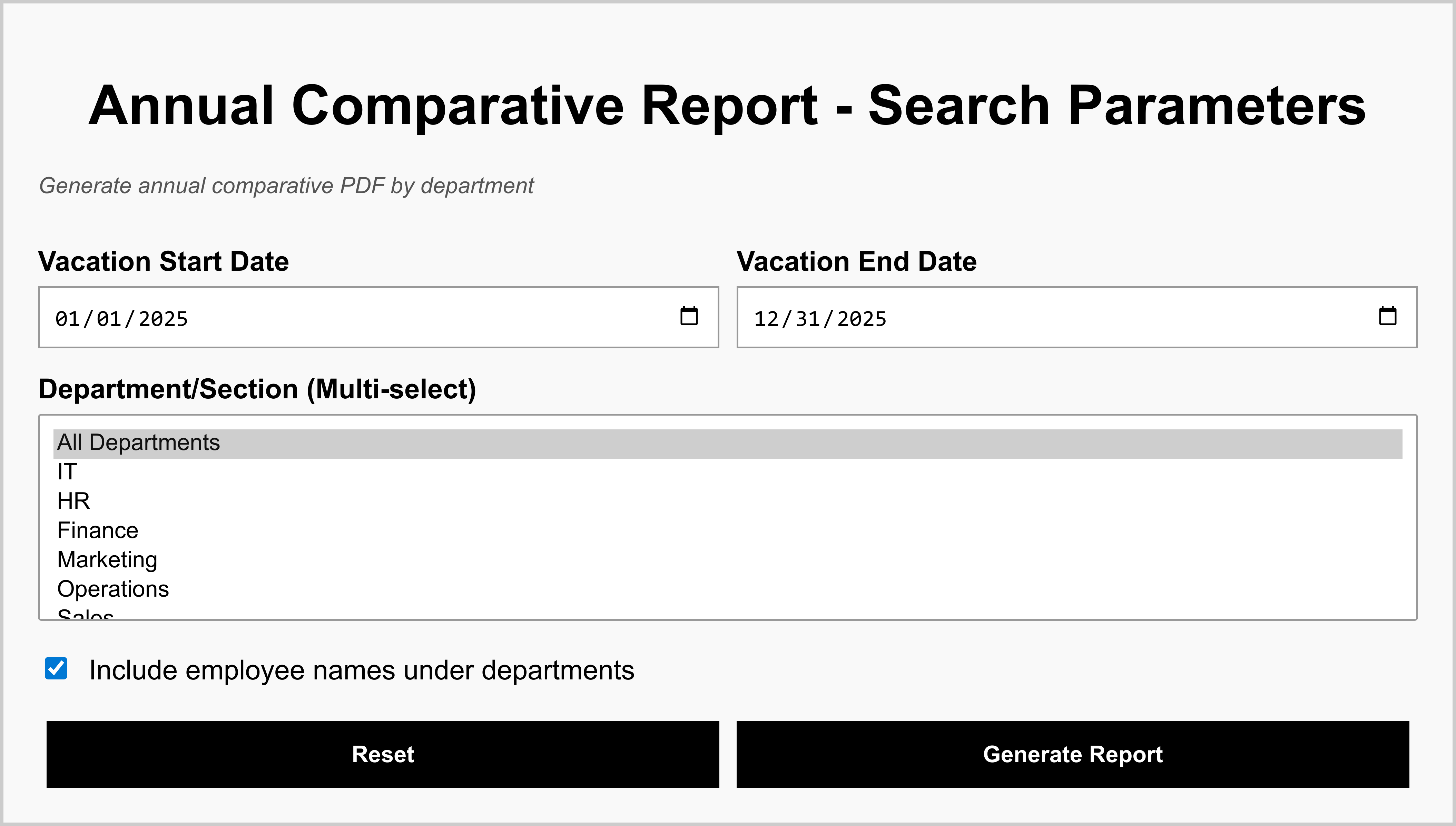Select HR in department list
Screen dimensions: 1456x826
[74, 501]
